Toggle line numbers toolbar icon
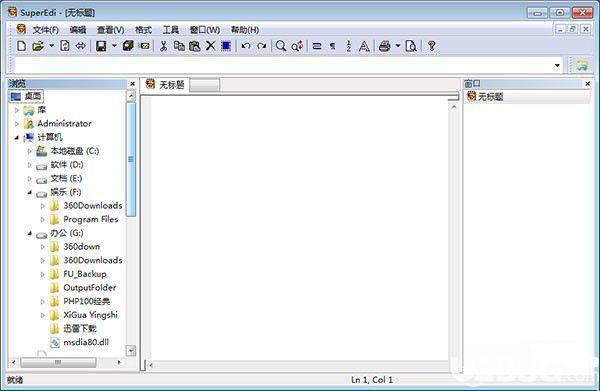Viewport: 600px width, 391px height. coord(348,46)
